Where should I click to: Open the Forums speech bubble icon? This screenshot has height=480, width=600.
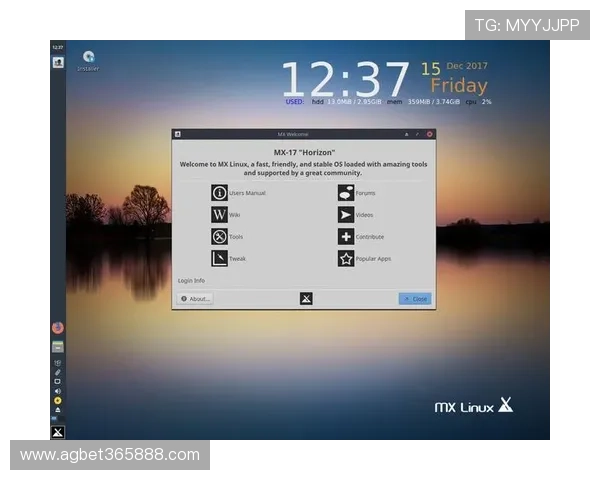coord(346,193)
